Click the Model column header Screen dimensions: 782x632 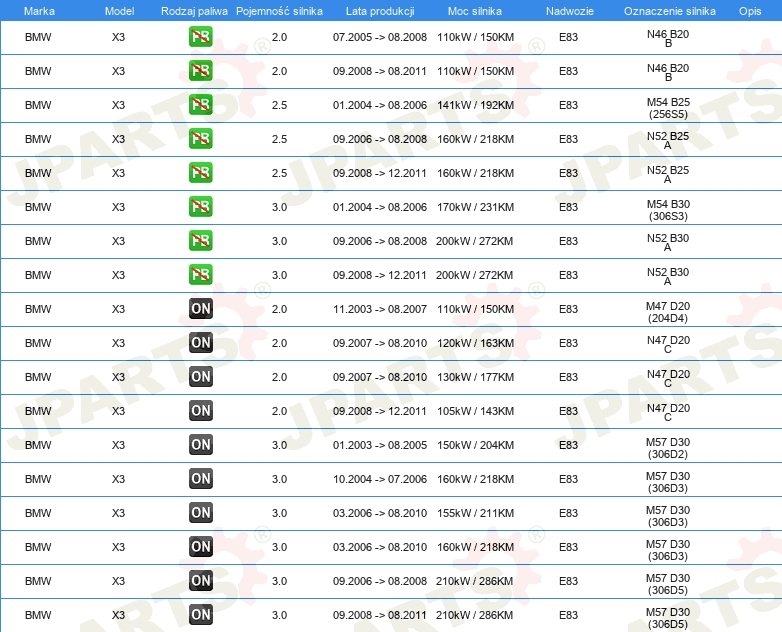(x=119, y=11)
